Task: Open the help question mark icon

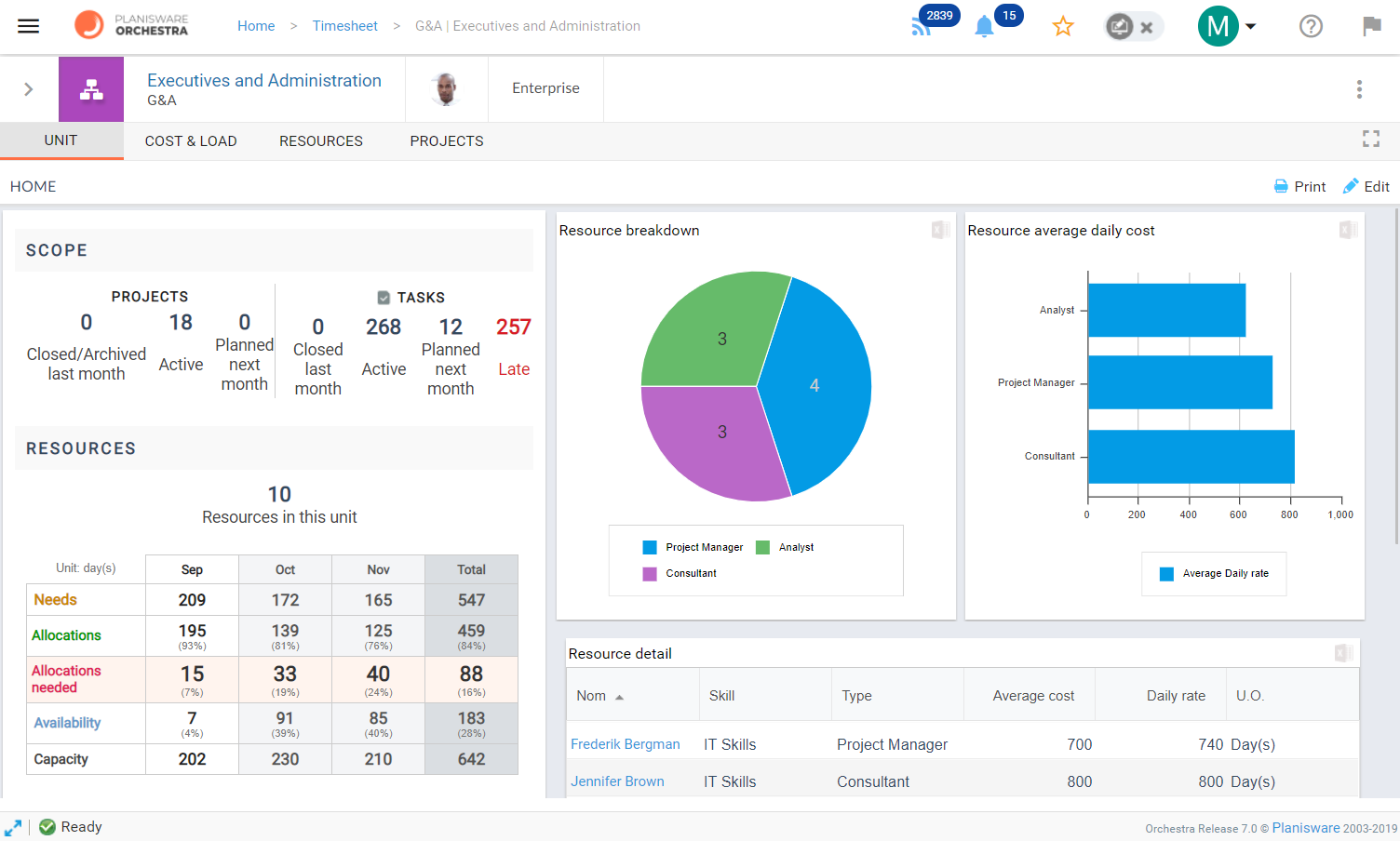Action: [x=1311, y=26]
